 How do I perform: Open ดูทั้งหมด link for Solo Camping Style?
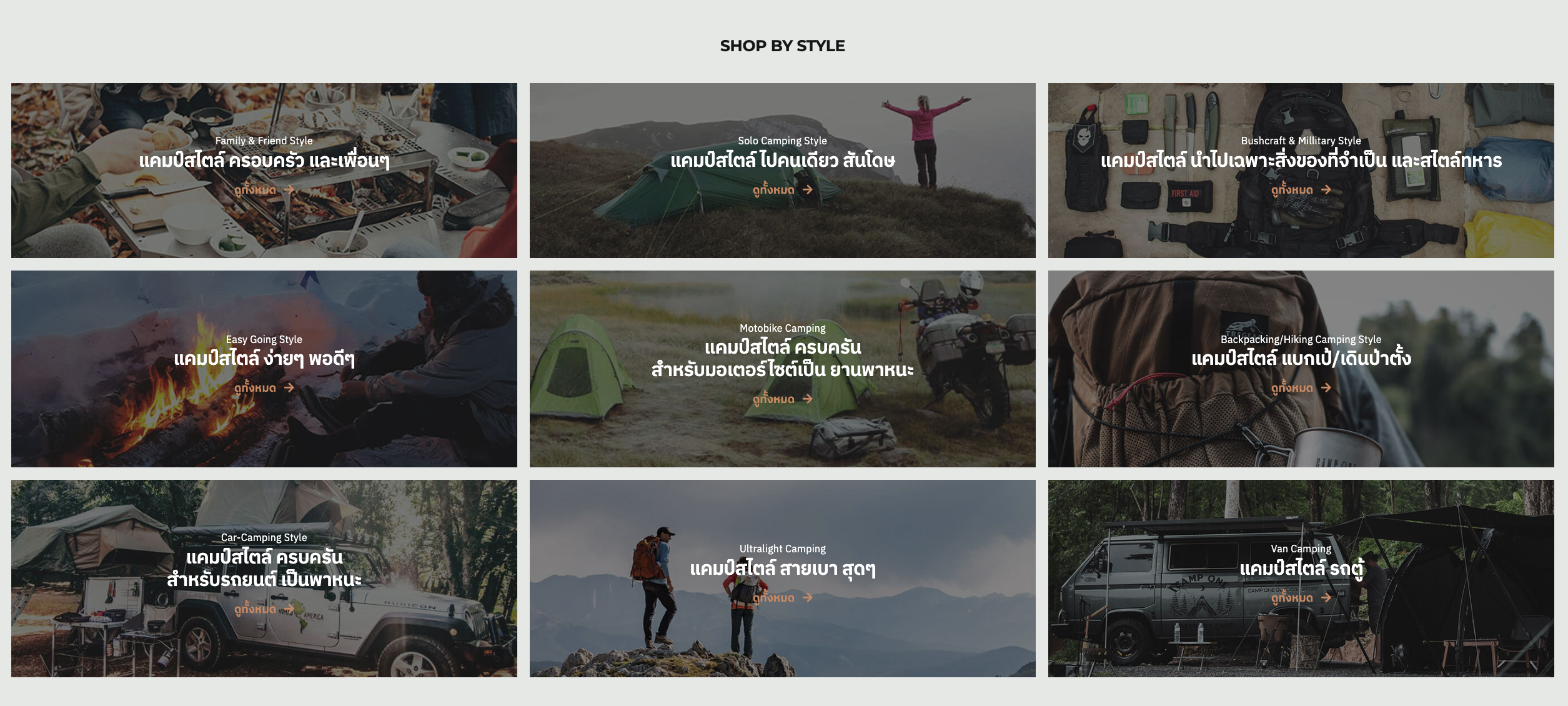(783, 189)
